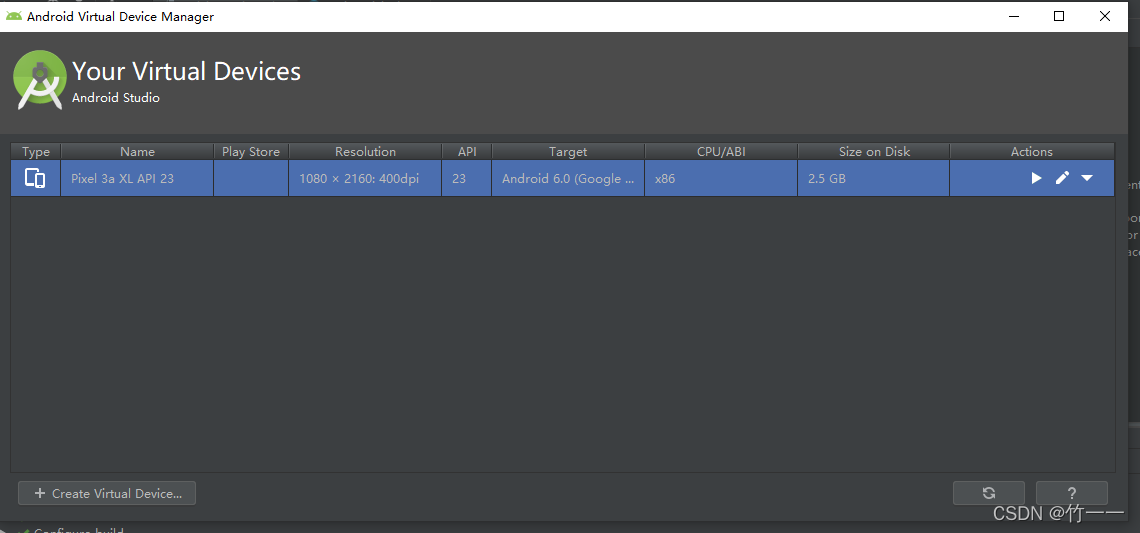Sort by the CPU/ABI column header
Image resolution: width=1140 pixels, height=533 pixels.
pos(721,151)
